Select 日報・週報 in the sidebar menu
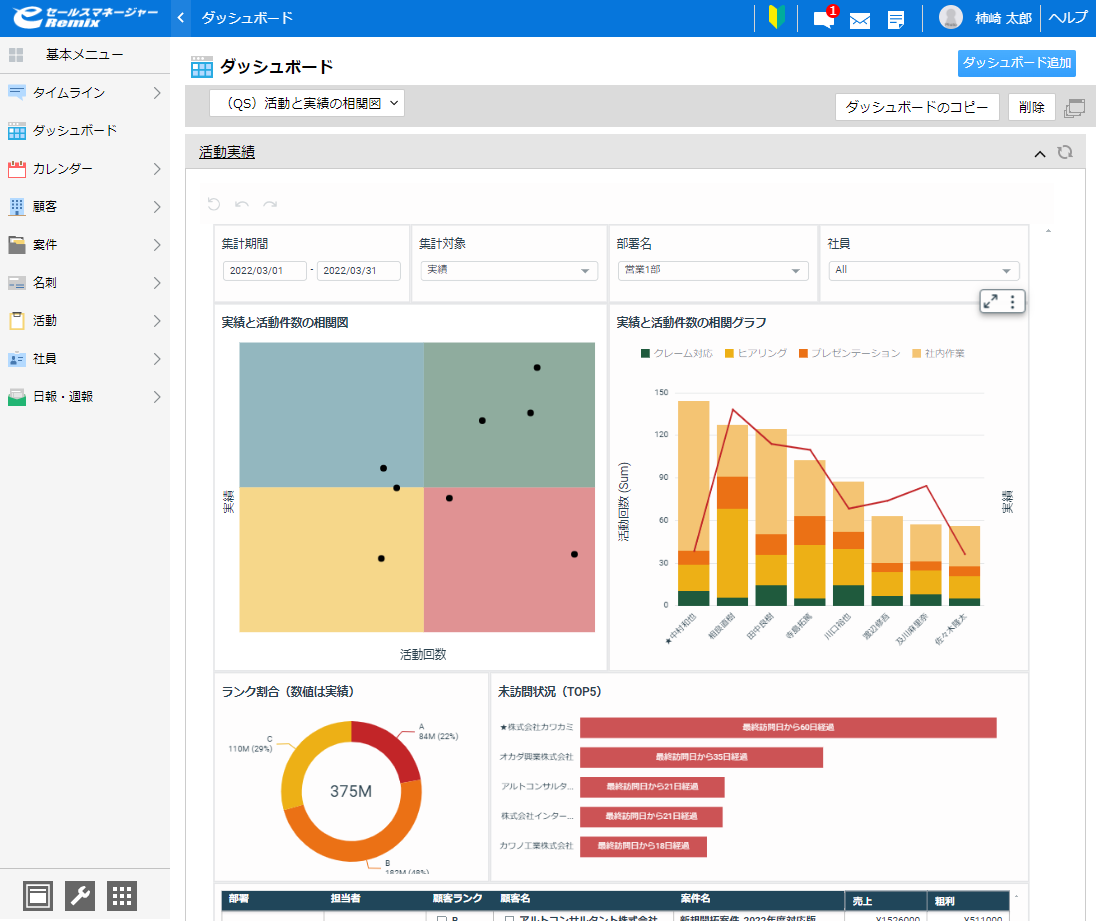1096x921 pixels. (x=63, y=397)
